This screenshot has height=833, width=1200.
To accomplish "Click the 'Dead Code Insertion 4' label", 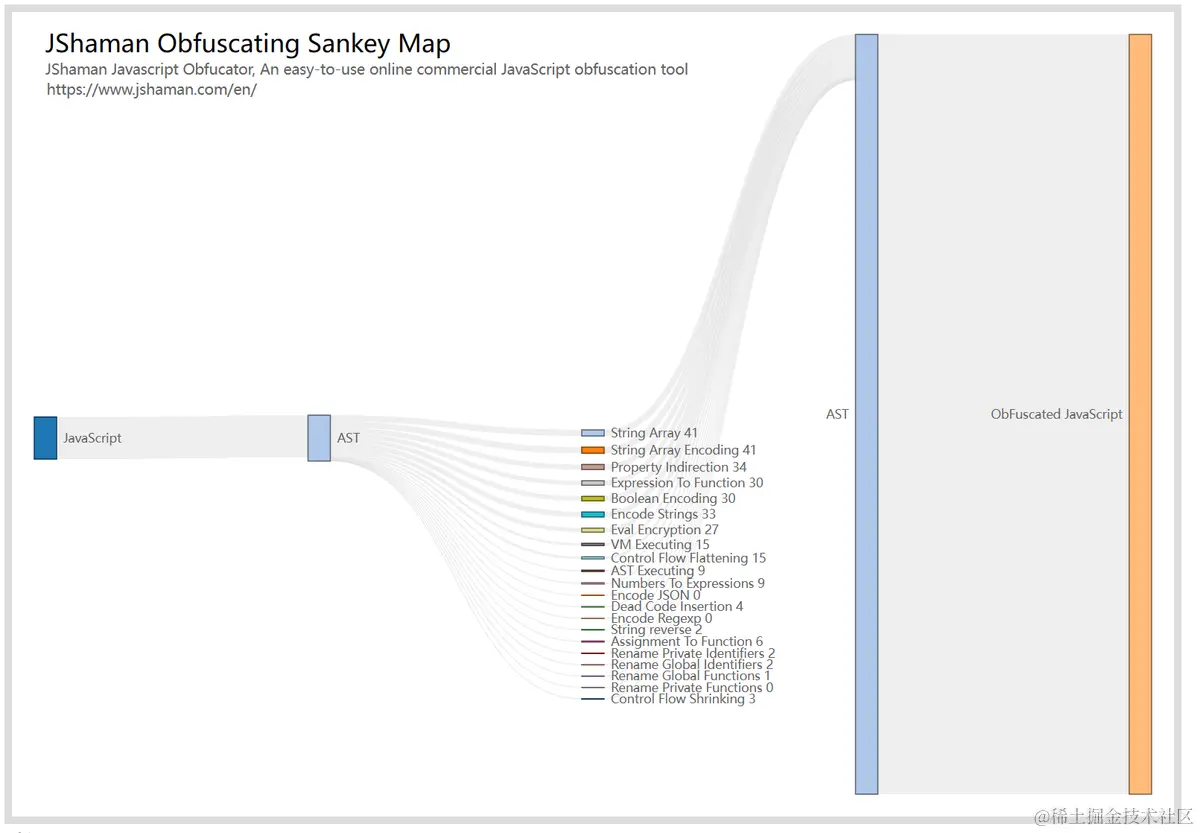I will click(x=677, y=607).
